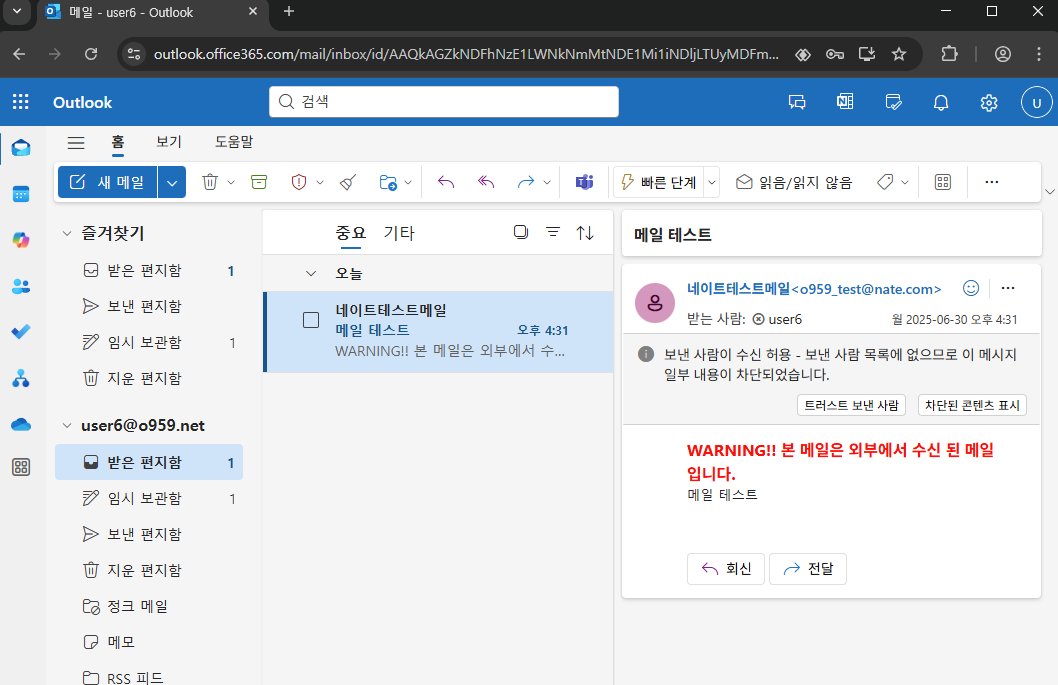Collapse the 오늘 message group

tap(309, 272)
